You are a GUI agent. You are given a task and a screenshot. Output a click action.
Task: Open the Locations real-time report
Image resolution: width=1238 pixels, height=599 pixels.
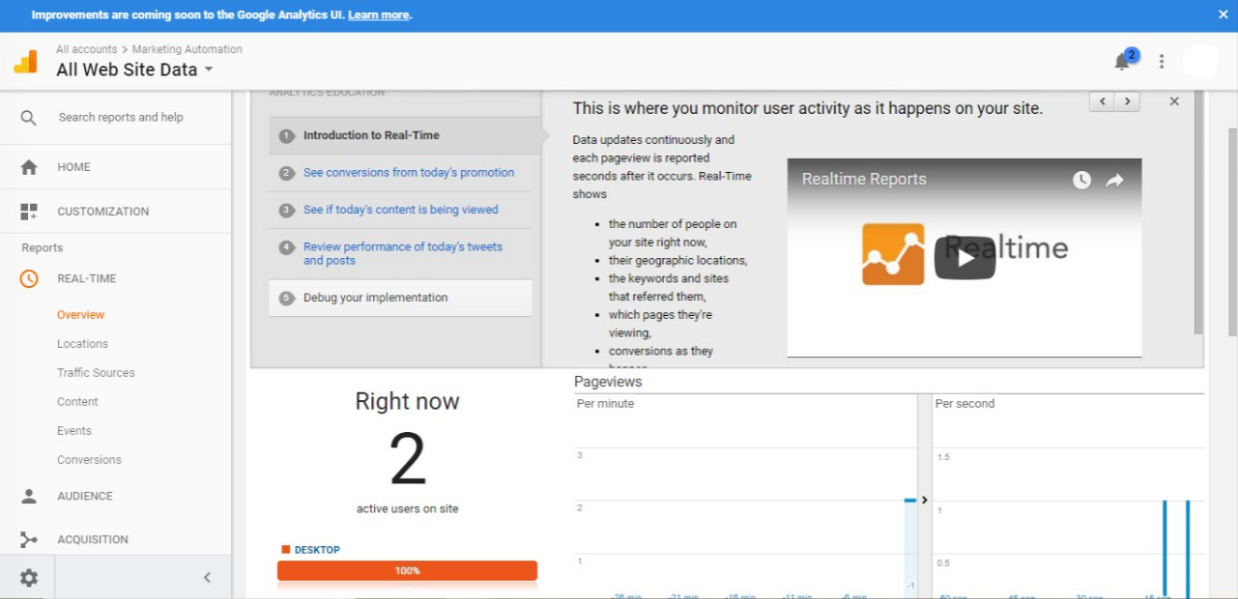(x=82, y=344)
